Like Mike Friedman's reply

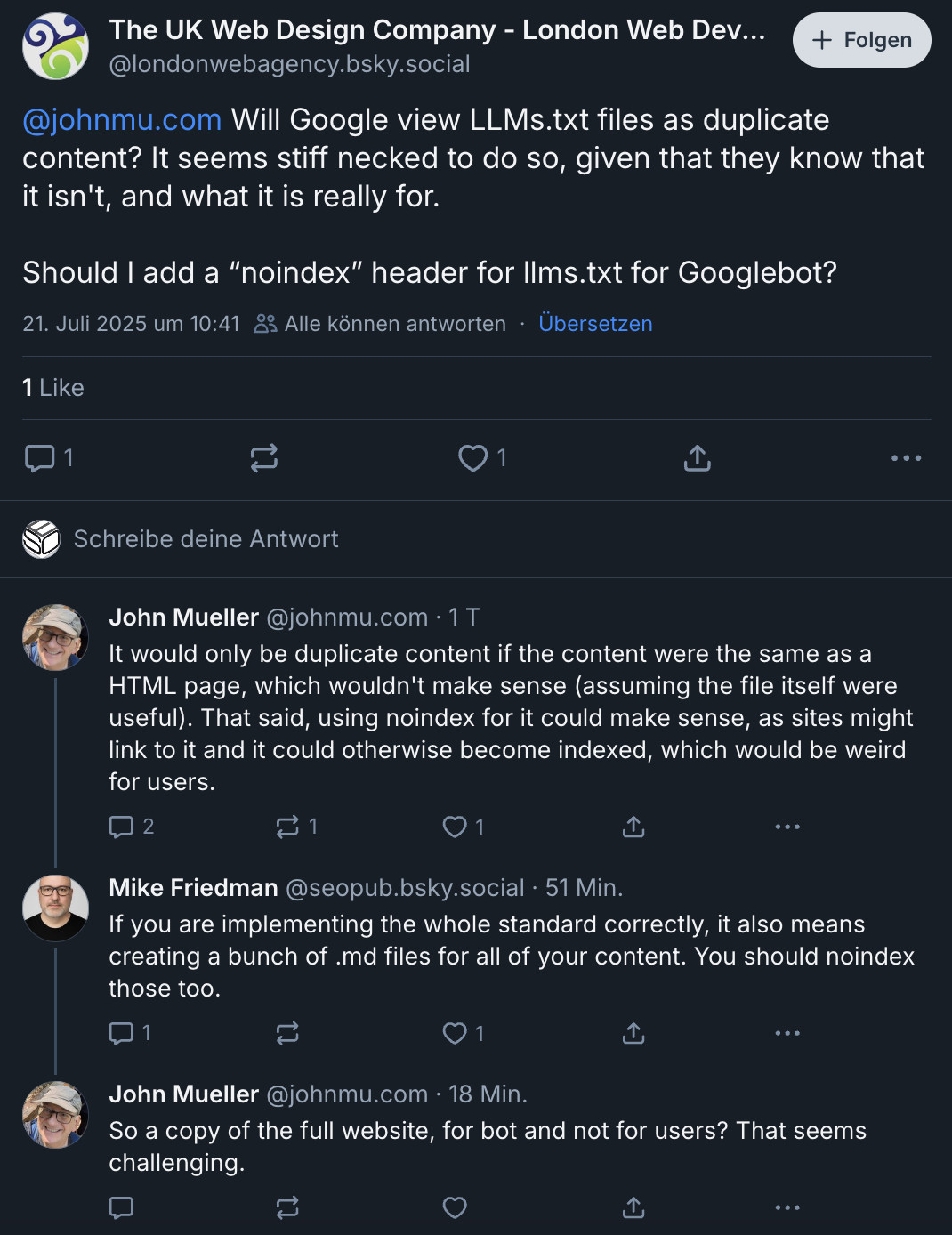click(455, 1033)
